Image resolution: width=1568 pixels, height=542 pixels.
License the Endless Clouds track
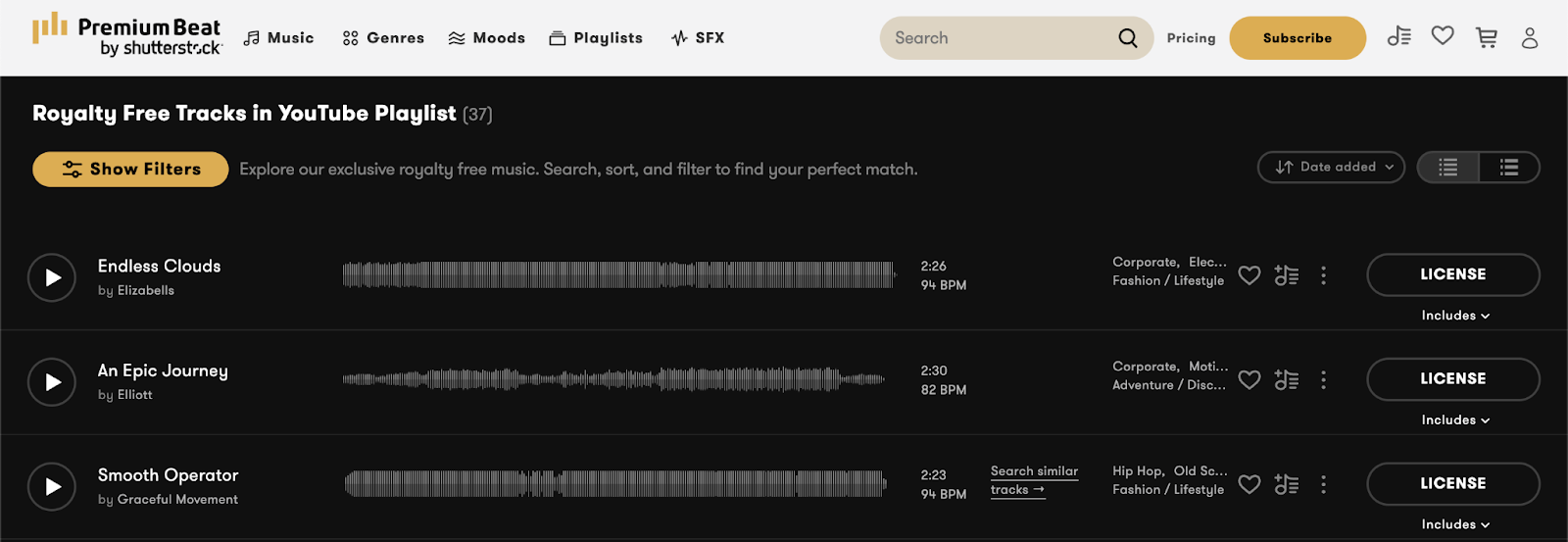point(1453,274)
